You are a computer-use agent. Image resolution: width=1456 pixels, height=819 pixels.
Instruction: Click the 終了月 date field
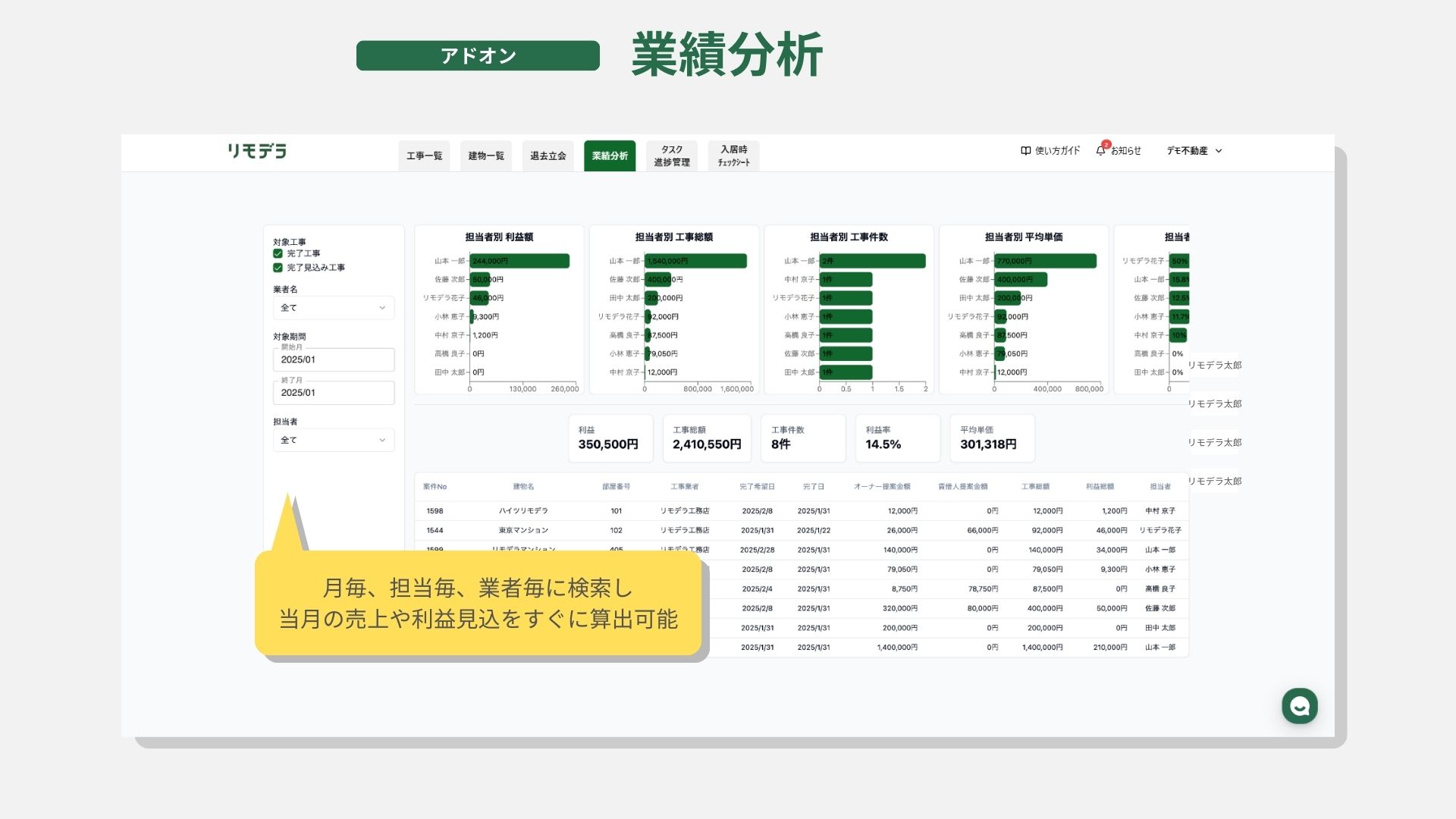pyautogui.click(x=333, y=393)
